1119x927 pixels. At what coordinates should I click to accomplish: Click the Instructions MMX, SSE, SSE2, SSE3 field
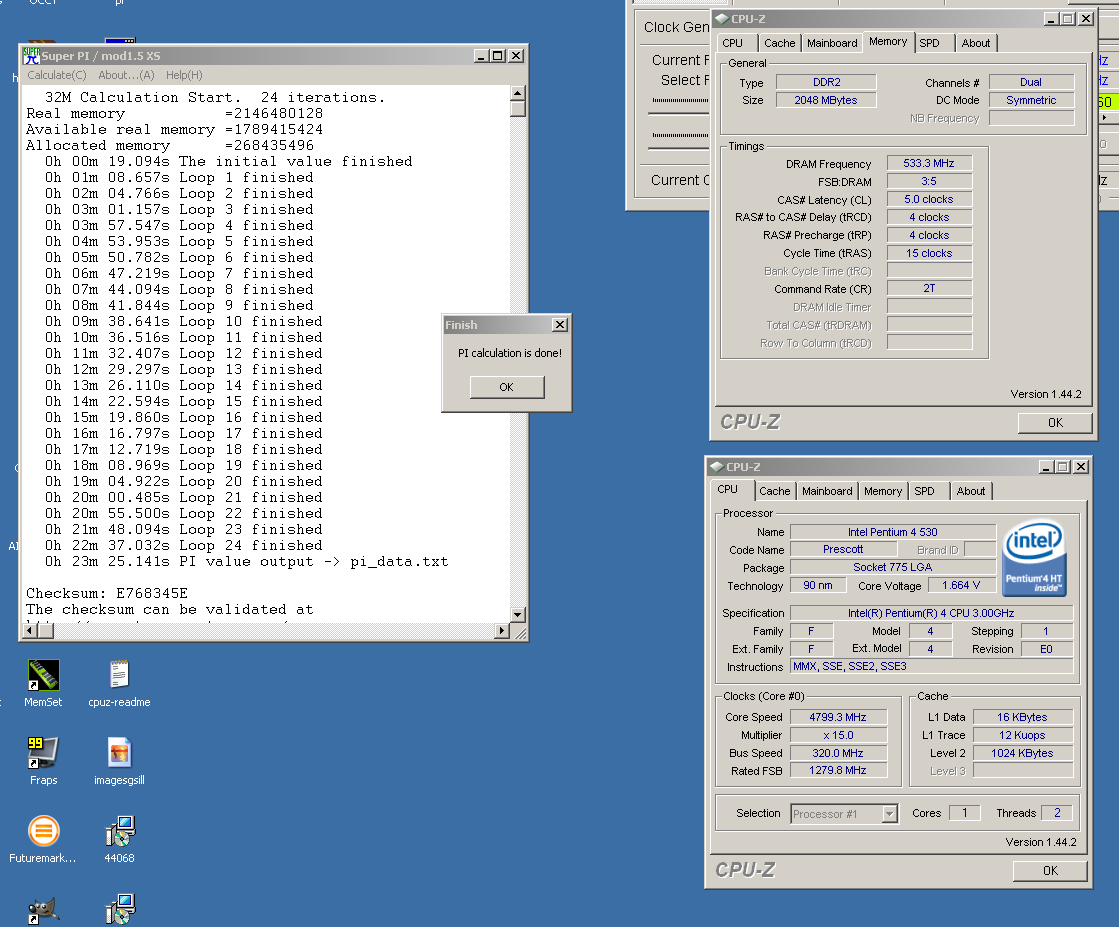click(x=932, y=667)
